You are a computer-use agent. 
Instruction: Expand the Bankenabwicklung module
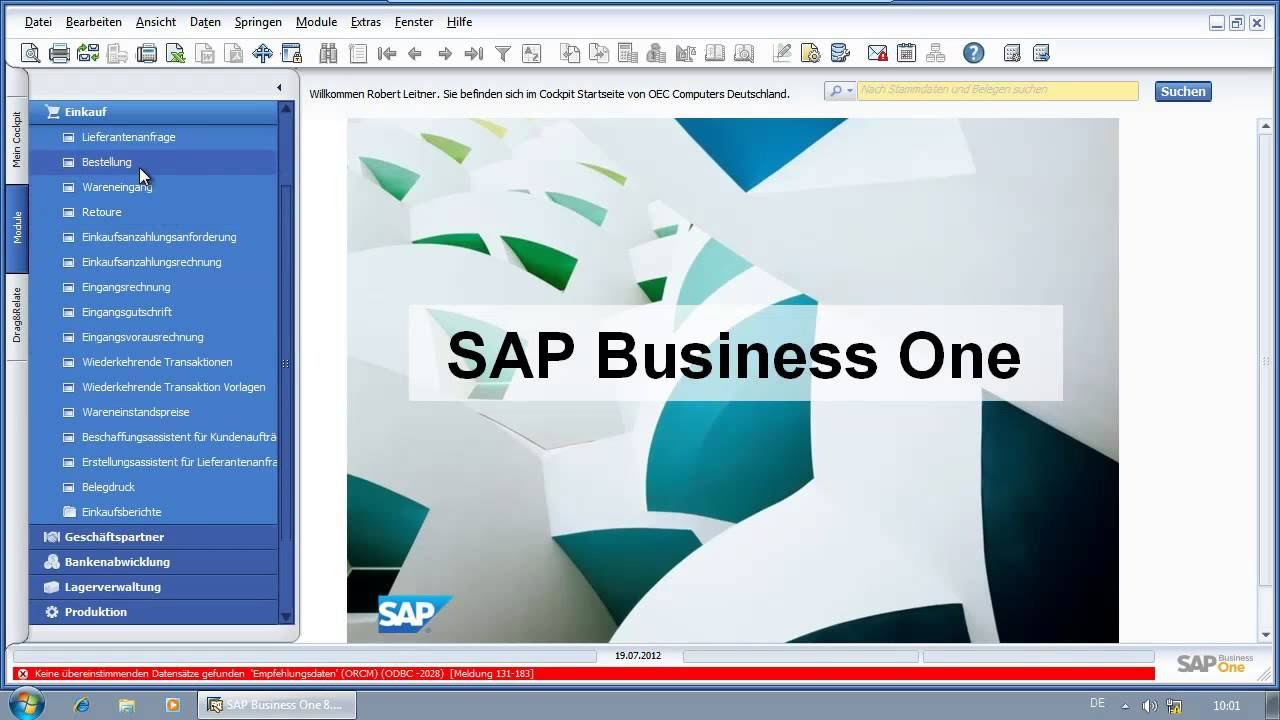click(x=153, y=562)
